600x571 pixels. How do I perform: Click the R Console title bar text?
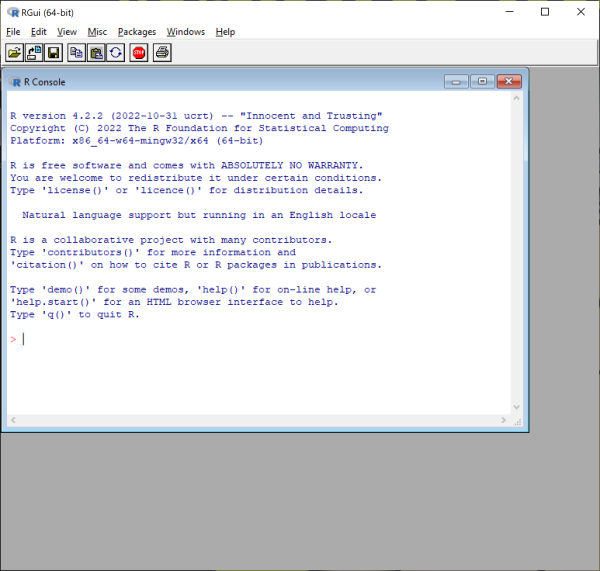44,82
